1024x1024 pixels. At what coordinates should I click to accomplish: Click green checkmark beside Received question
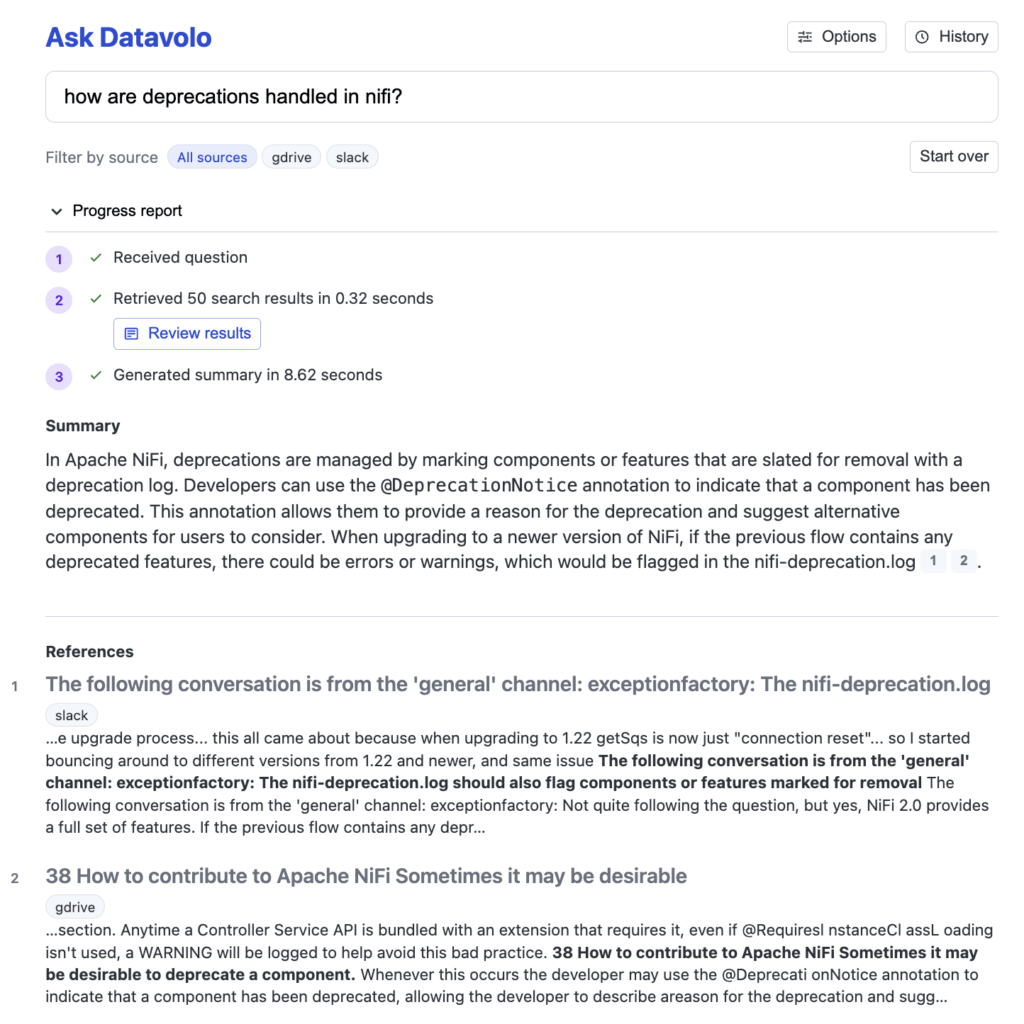(96, 258)
